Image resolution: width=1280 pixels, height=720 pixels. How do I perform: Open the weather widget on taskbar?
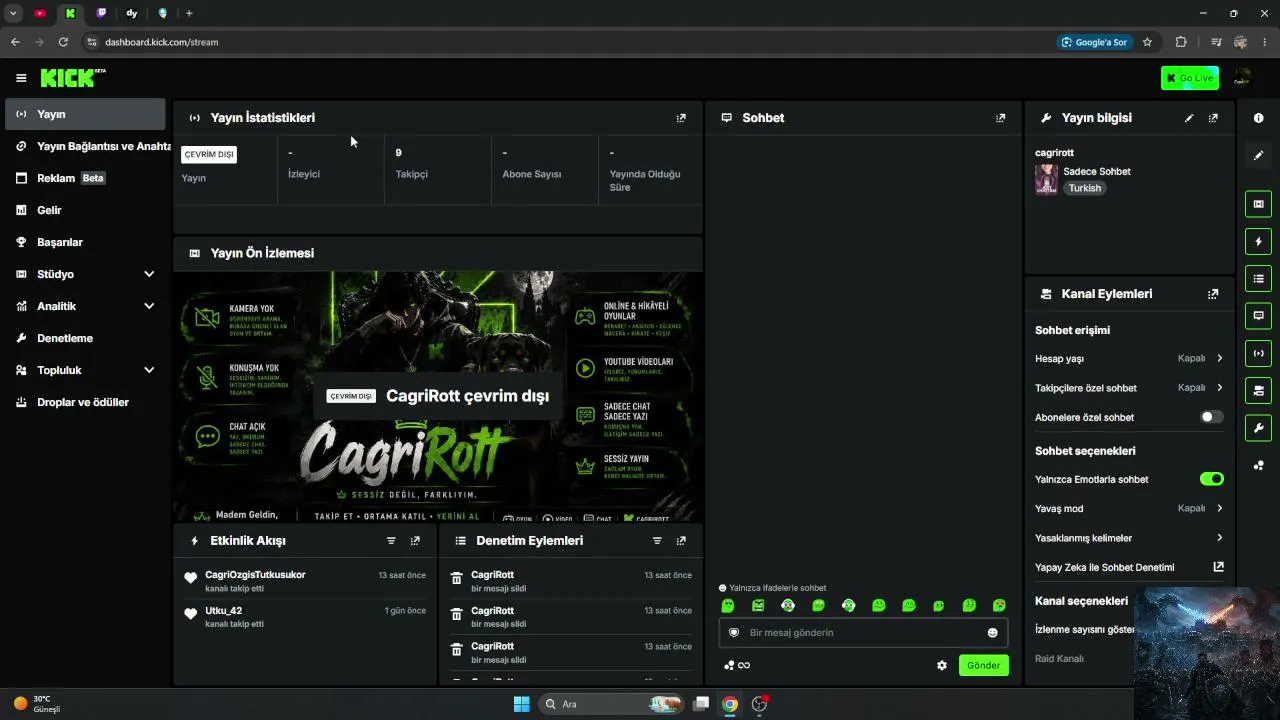(x=38, y=704)
